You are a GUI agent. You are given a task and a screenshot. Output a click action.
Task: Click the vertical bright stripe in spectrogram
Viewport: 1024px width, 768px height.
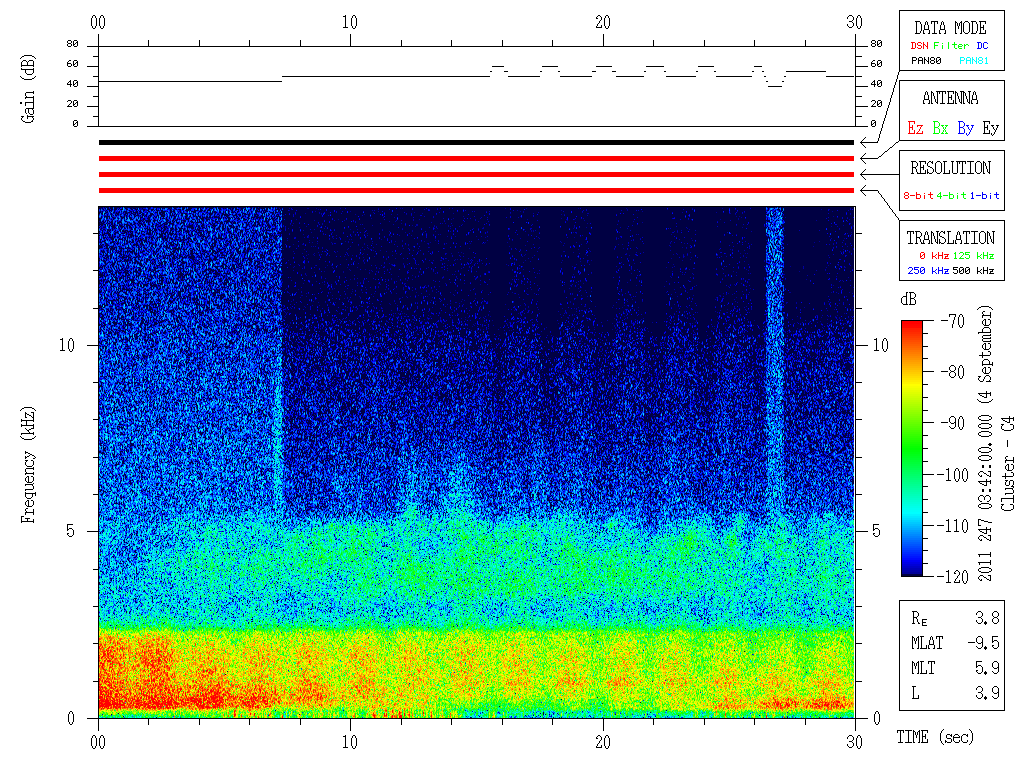point(775,359)
